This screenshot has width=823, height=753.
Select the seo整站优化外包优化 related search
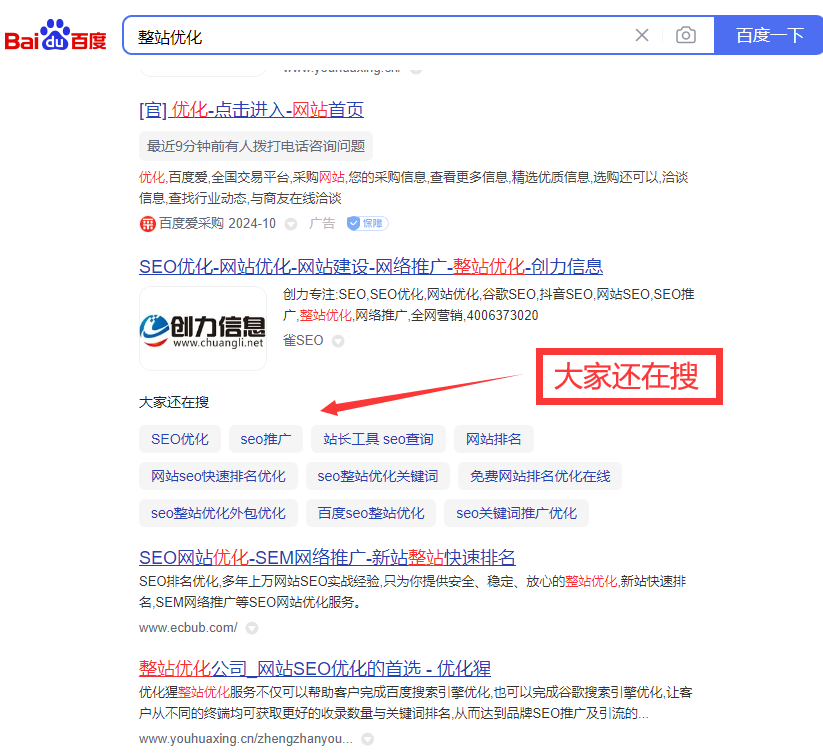pos(218,513)
